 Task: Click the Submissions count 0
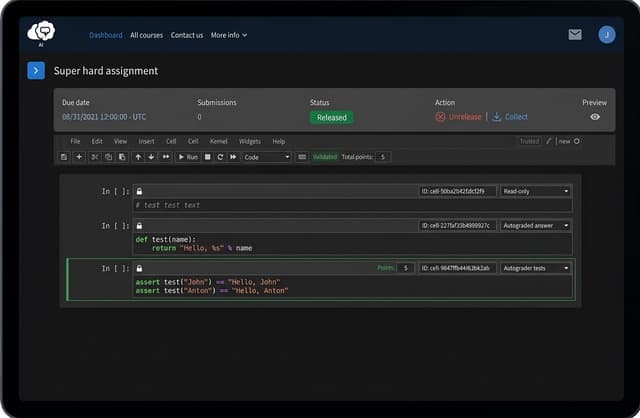(x=199, y=117)
